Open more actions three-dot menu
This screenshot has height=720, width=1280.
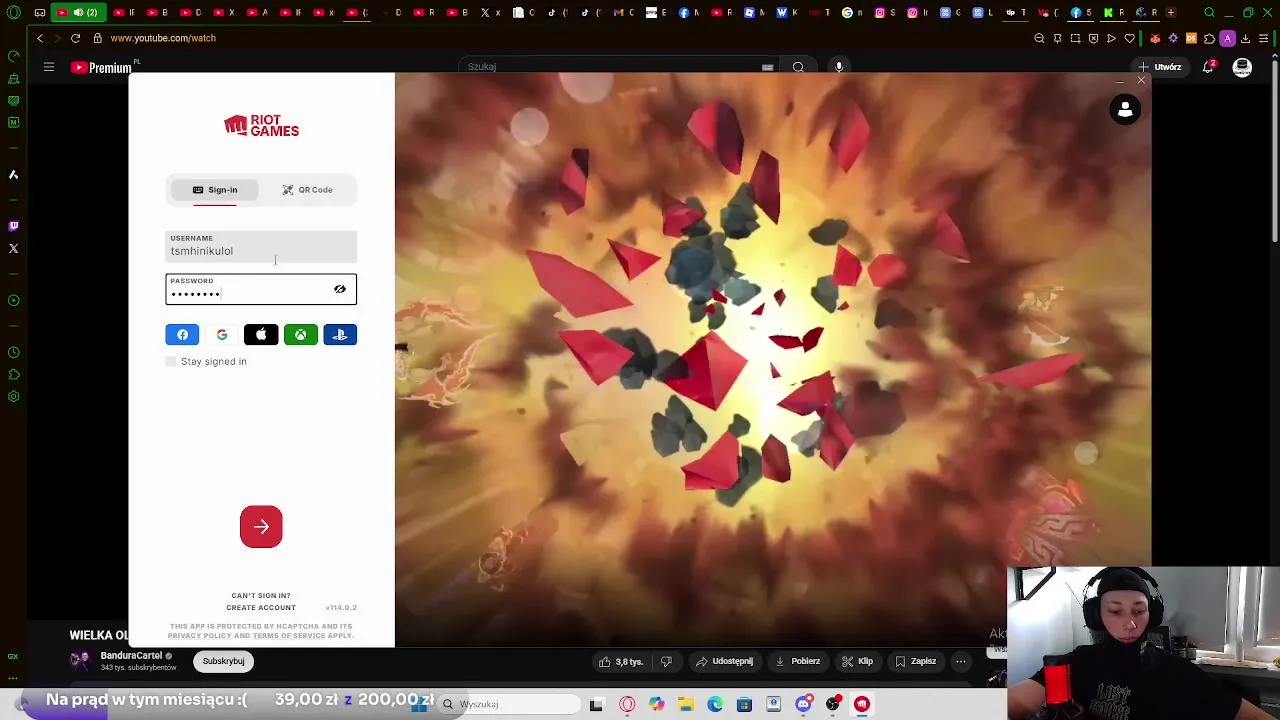click(960, 661)
